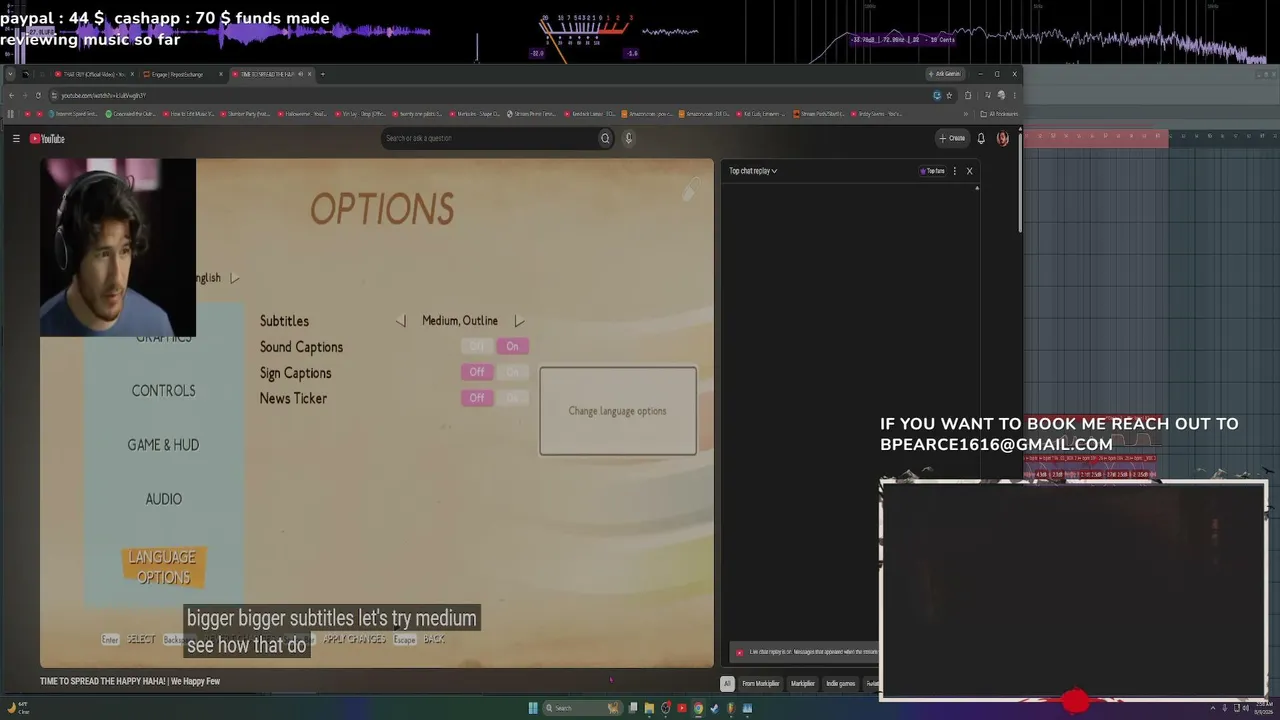
Task: Click the YouTube search magnifier button
Action: [x=605, y=138]
